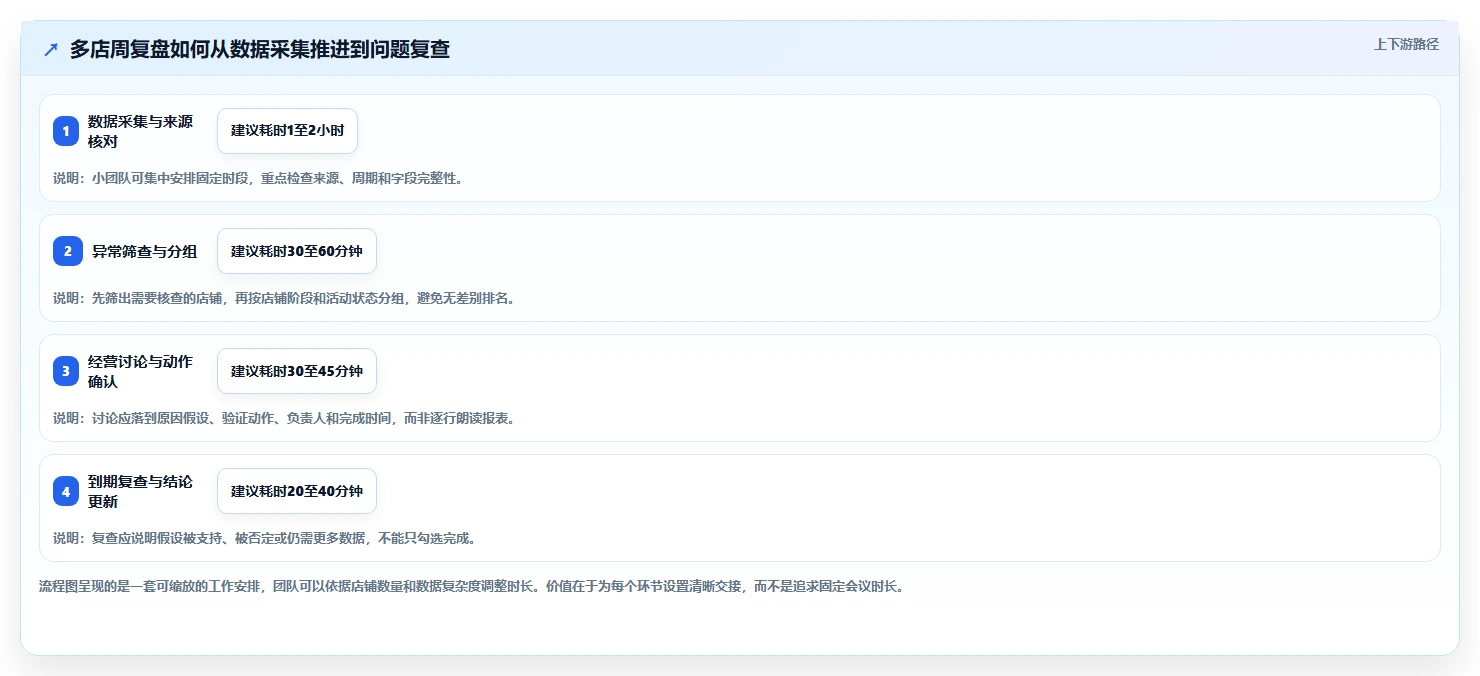Click the diagonal arrow icon beside the title

coord(51,50)
